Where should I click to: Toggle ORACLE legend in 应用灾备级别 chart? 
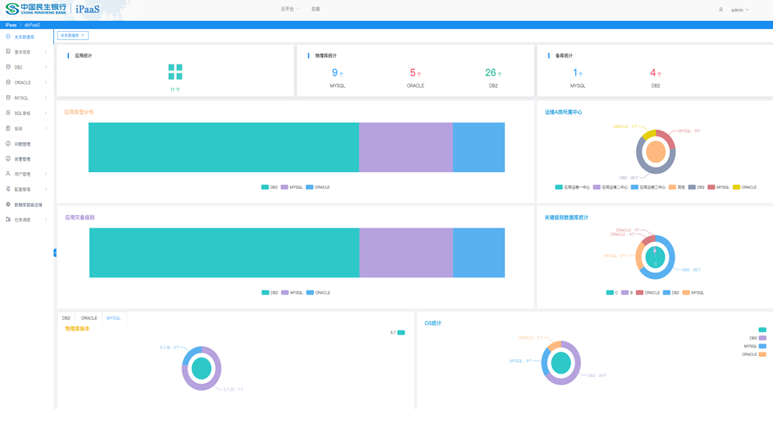[318, 293]
